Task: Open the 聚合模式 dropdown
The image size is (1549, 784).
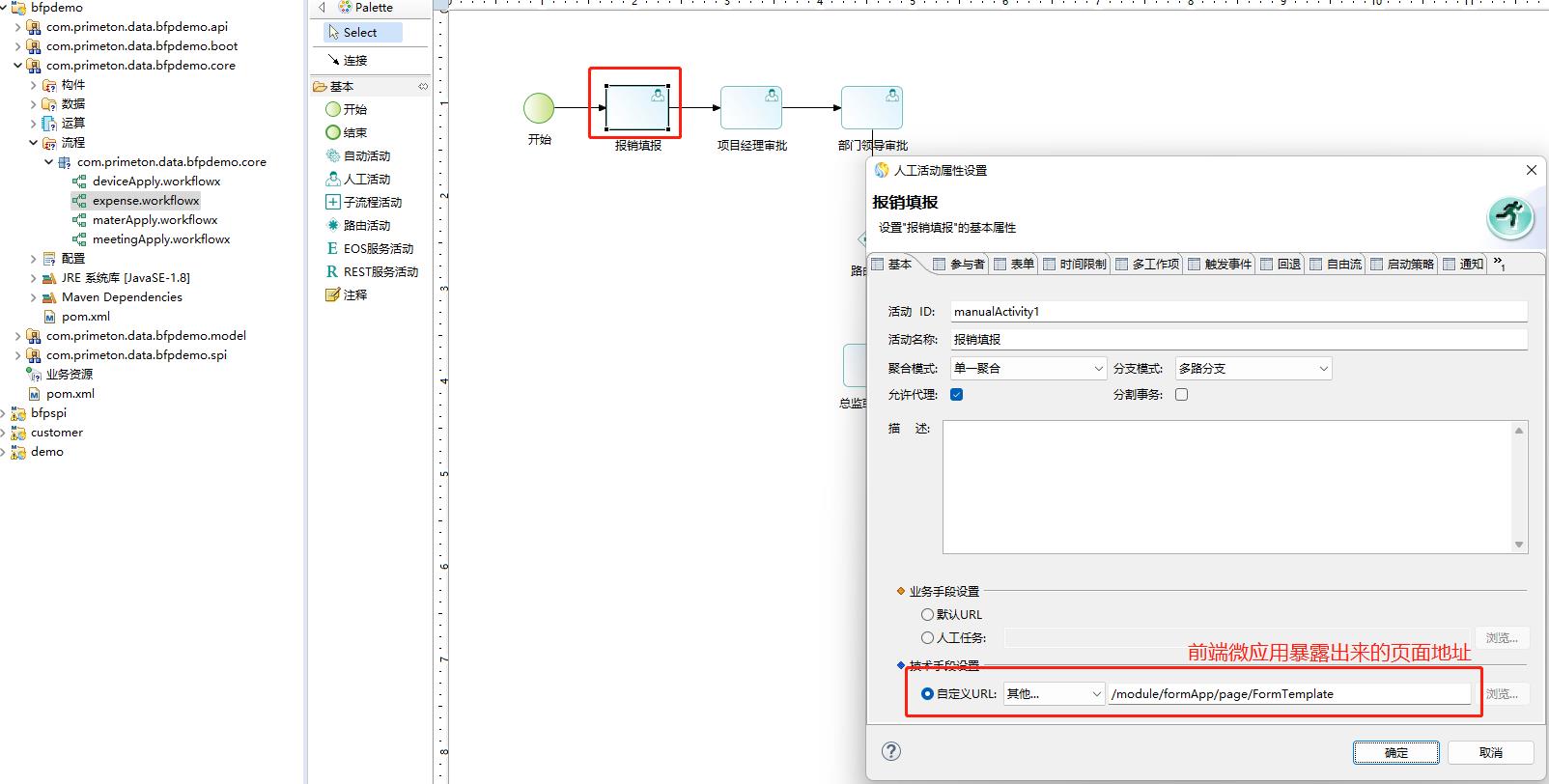Action: (x=1028, y=368)
